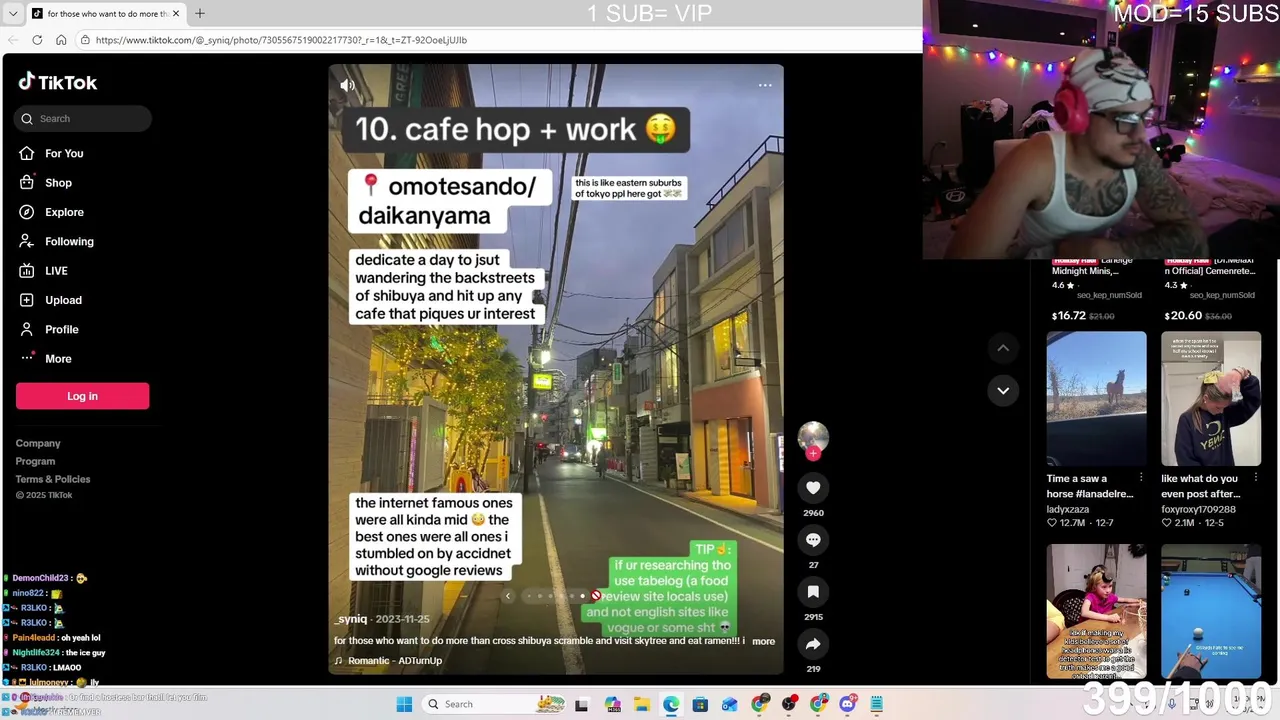The height and width of the screenshot is (720, 1280).
Task: Open the three-dot options menu on the post
Action: 765,85
